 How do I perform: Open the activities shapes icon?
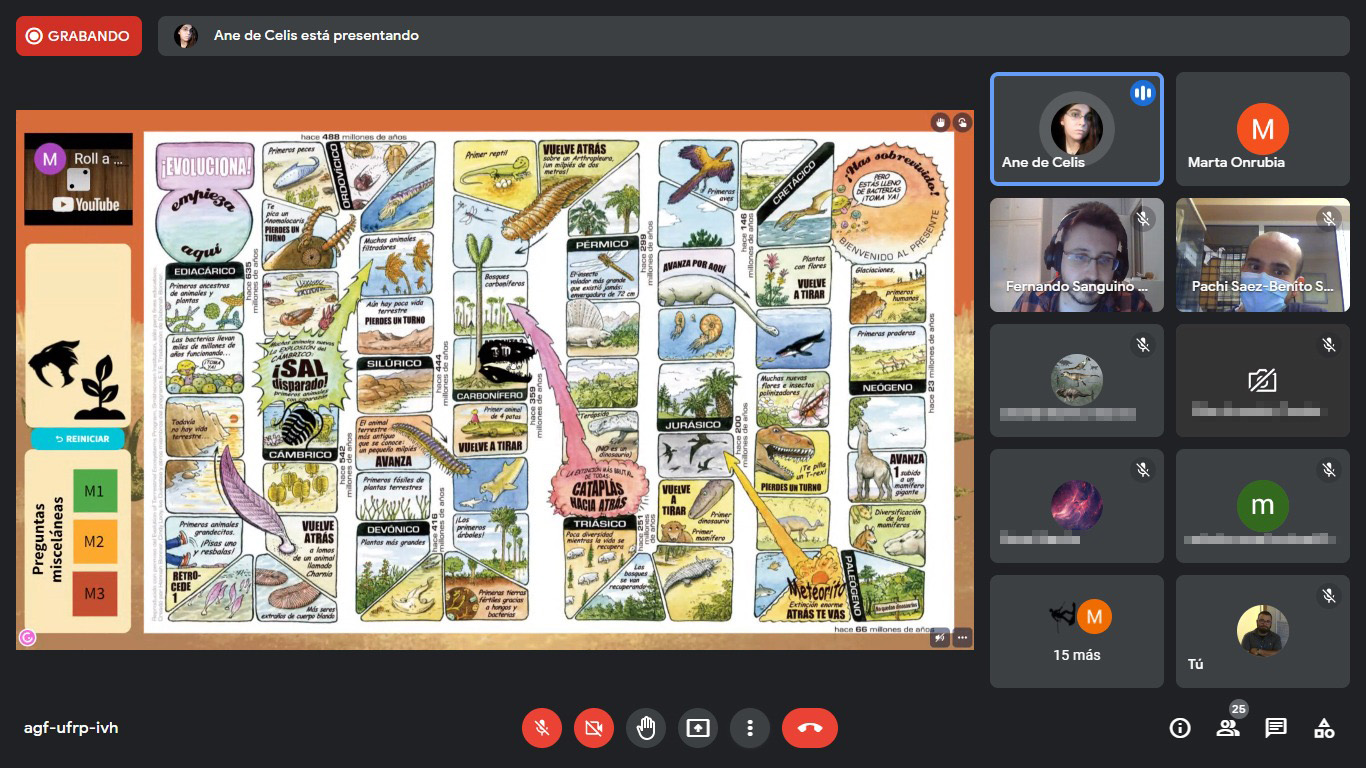pyautogui.click(x=1324, y=728)
